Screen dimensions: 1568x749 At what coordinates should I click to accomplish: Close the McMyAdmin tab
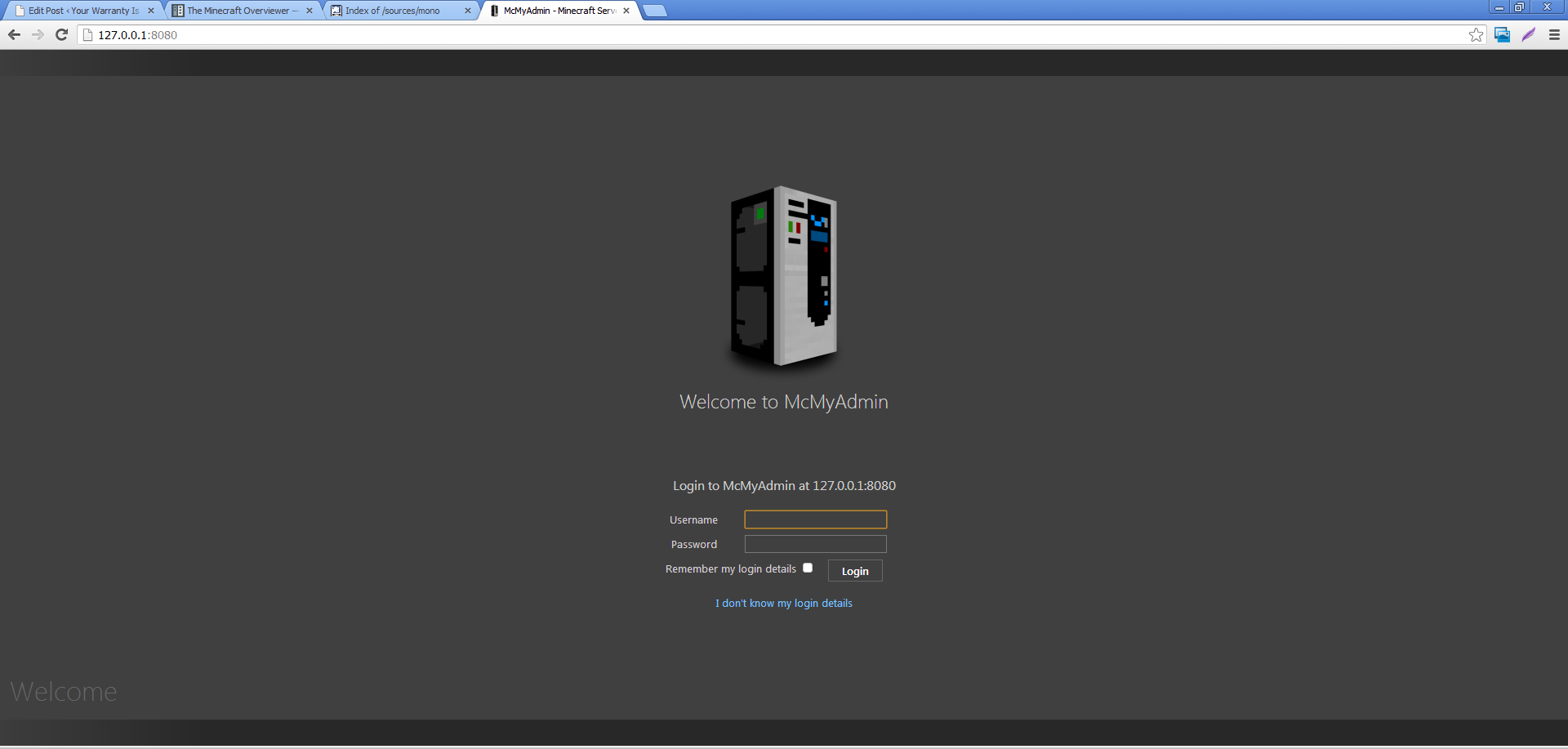pyautogui.click(x=626, y=11)
